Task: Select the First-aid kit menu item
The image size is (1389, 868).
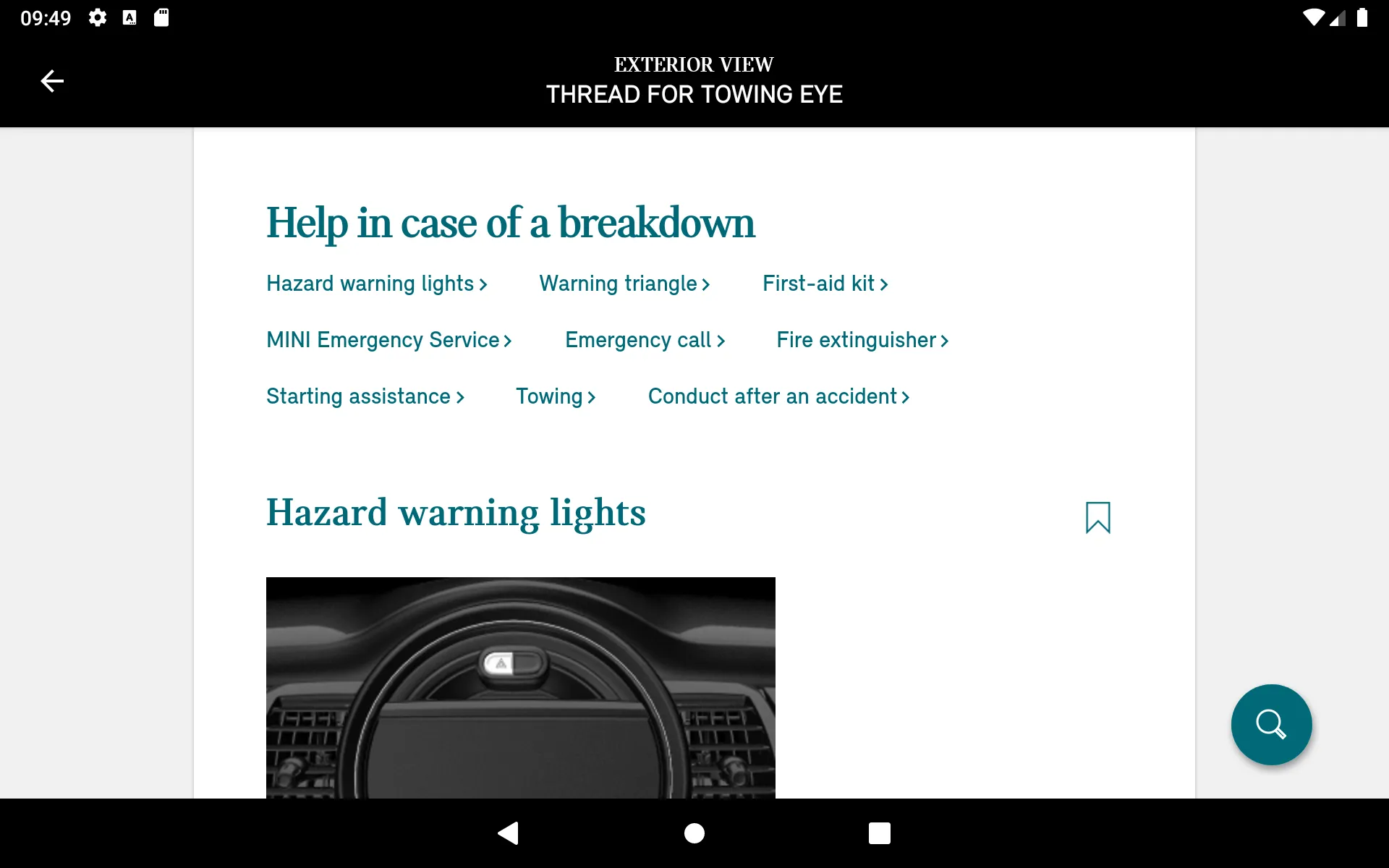Action: pyautogui.click(x=820, y=283)
